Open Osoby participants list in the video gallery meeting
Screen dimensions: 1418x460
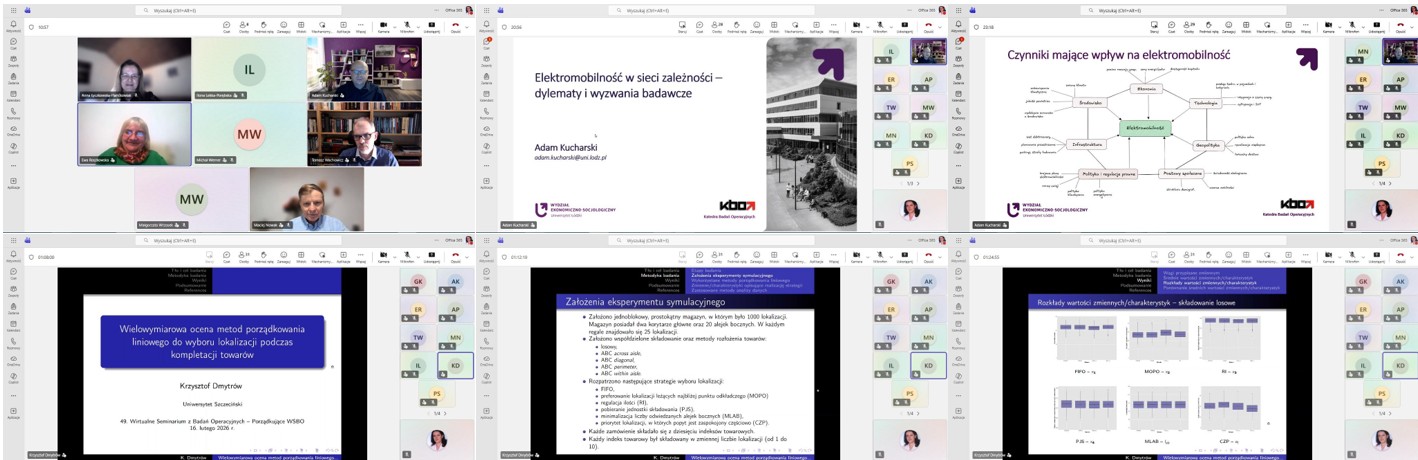[245, 26]
